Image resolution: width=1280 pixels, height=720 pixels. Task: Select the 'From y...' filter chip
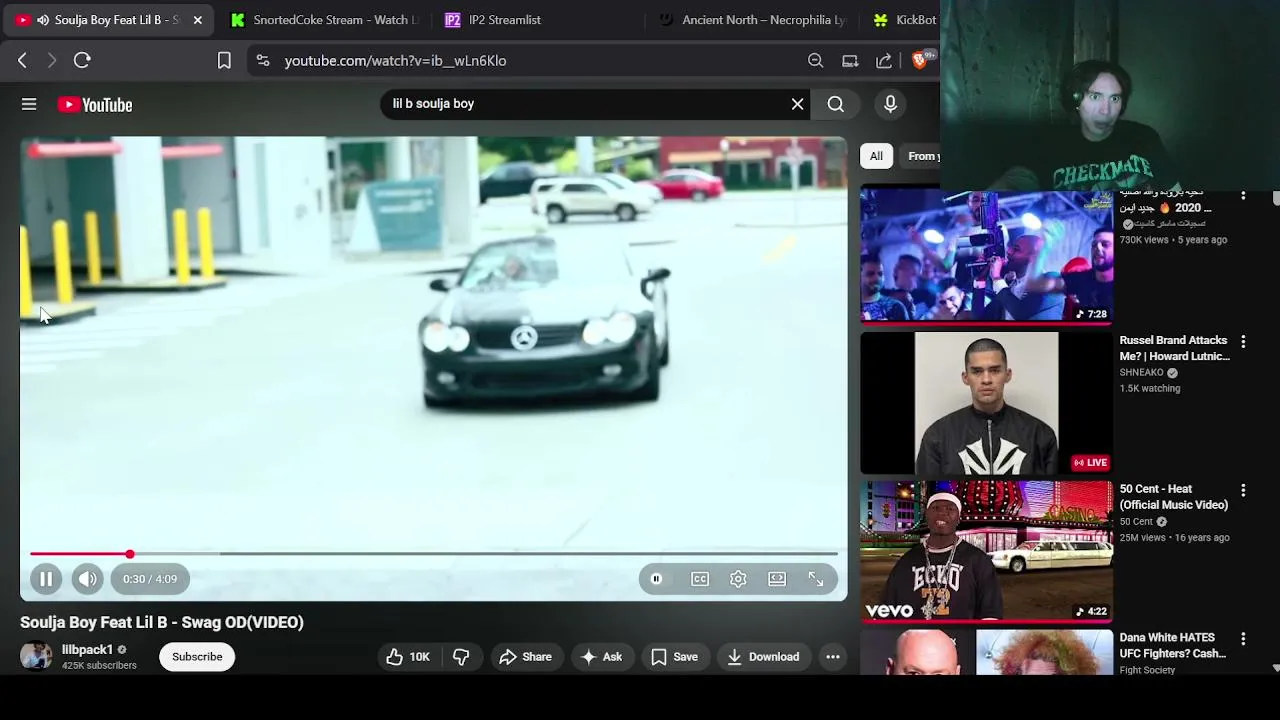[921, 156]
